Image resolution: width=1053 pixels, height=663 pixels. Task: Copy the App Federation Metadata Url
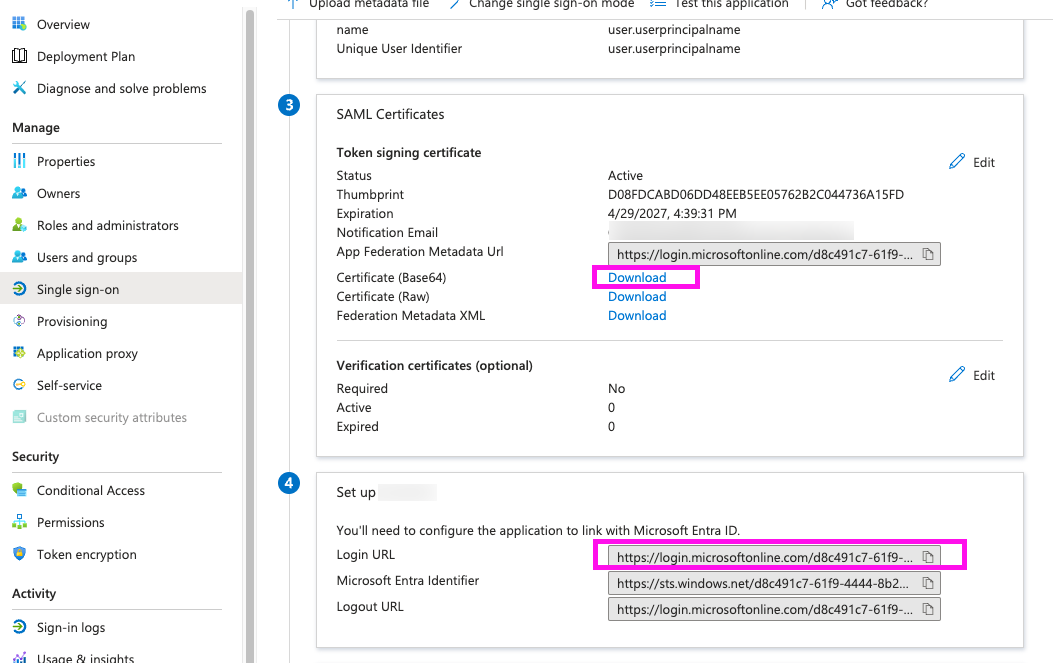928,255
